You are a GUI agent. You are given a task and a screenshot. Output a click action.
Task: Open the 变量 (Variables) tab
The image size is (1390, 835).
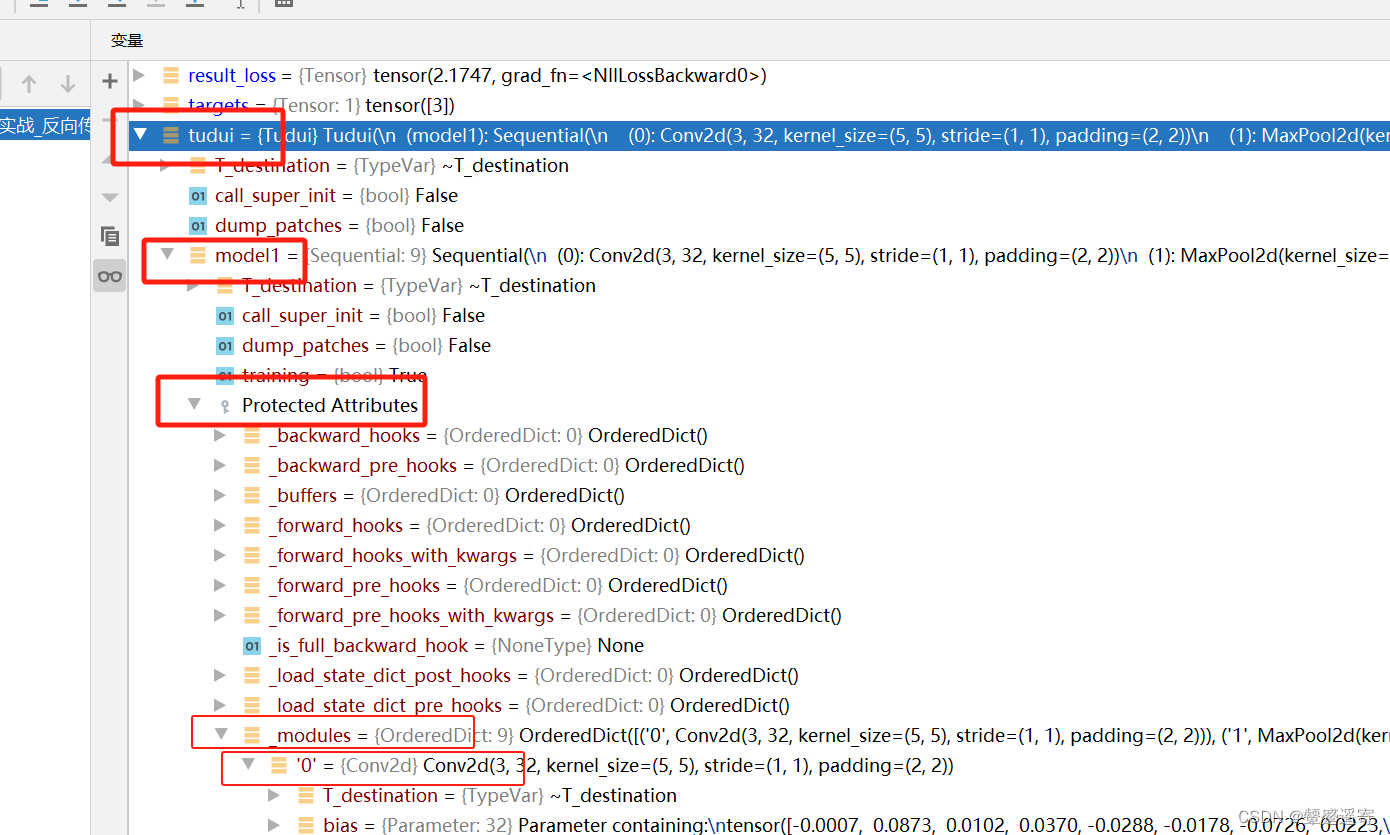click(x=127, y=41)
